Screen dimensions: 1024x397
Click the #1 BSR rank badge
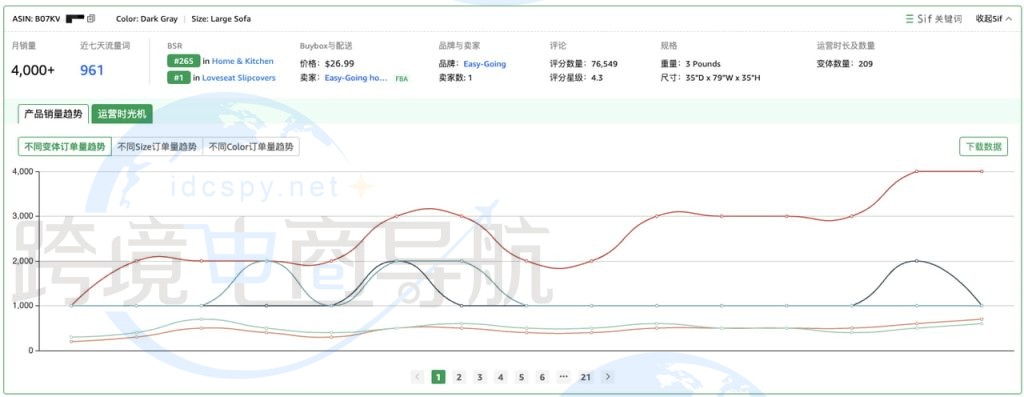click(x=179, y=78)
